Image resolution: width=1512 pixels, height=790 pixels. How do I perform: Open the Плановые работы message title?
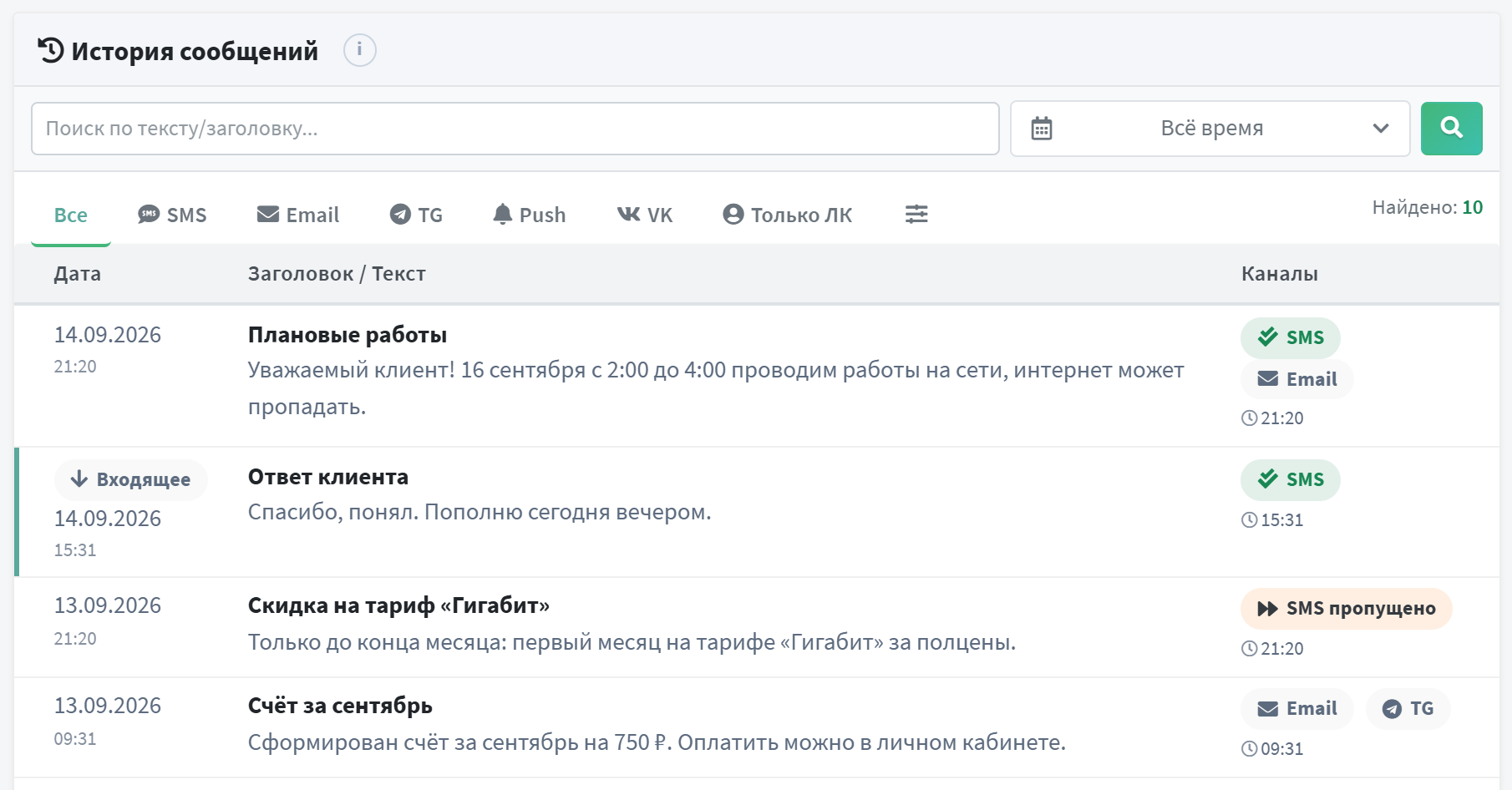(x=348, y=335)
